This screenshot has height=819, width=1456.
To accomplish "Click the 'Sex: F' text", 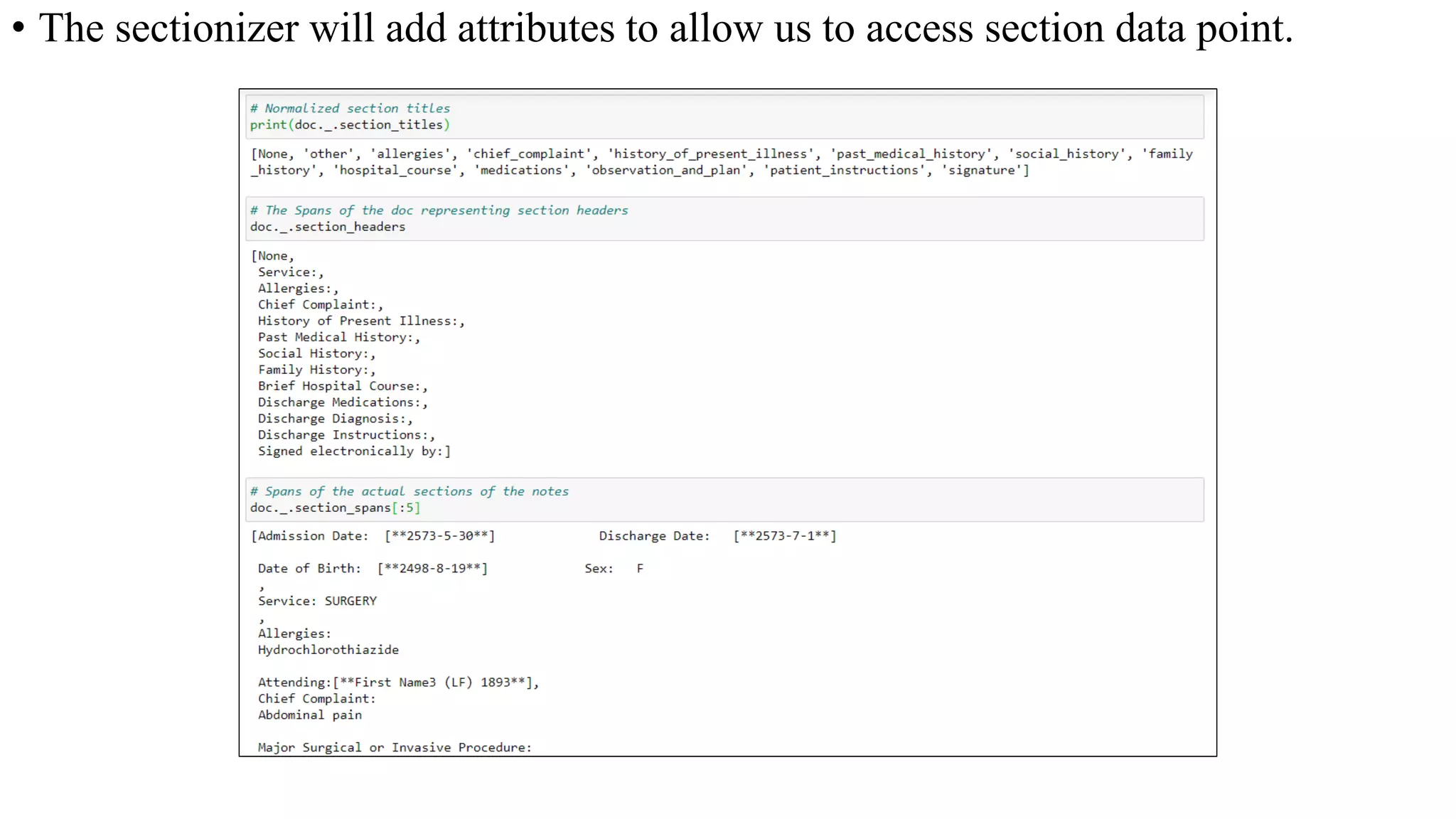I will coord(614,569).
